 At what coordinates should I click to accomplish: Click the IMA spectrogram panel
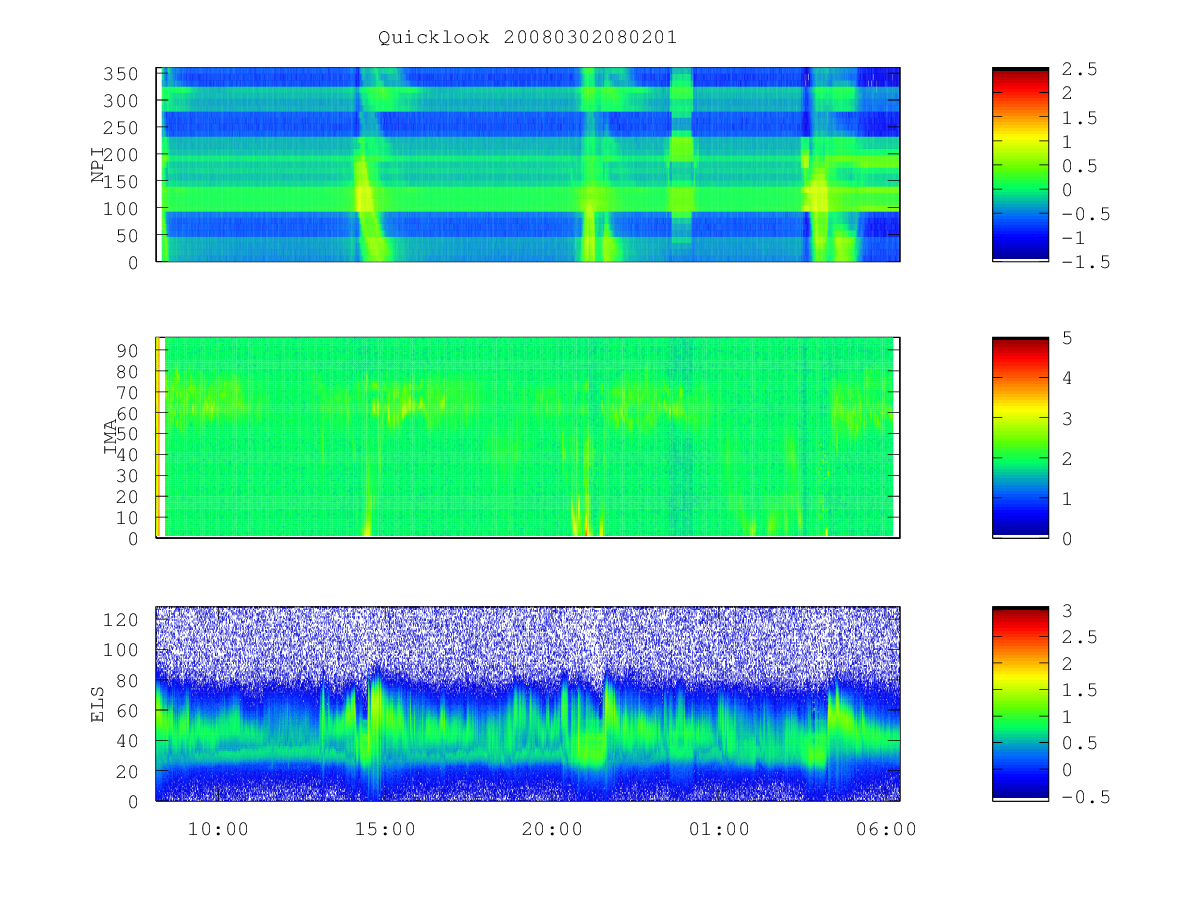coord(528,438)
